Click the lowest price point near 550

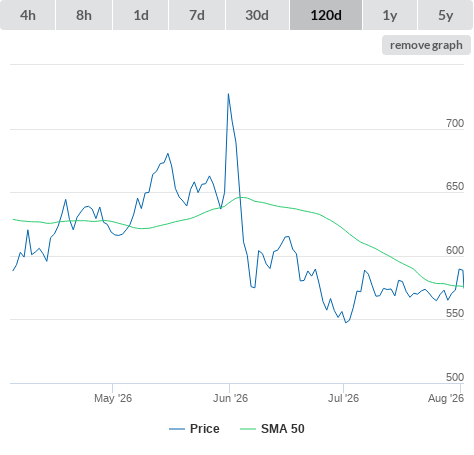point(346,323)
